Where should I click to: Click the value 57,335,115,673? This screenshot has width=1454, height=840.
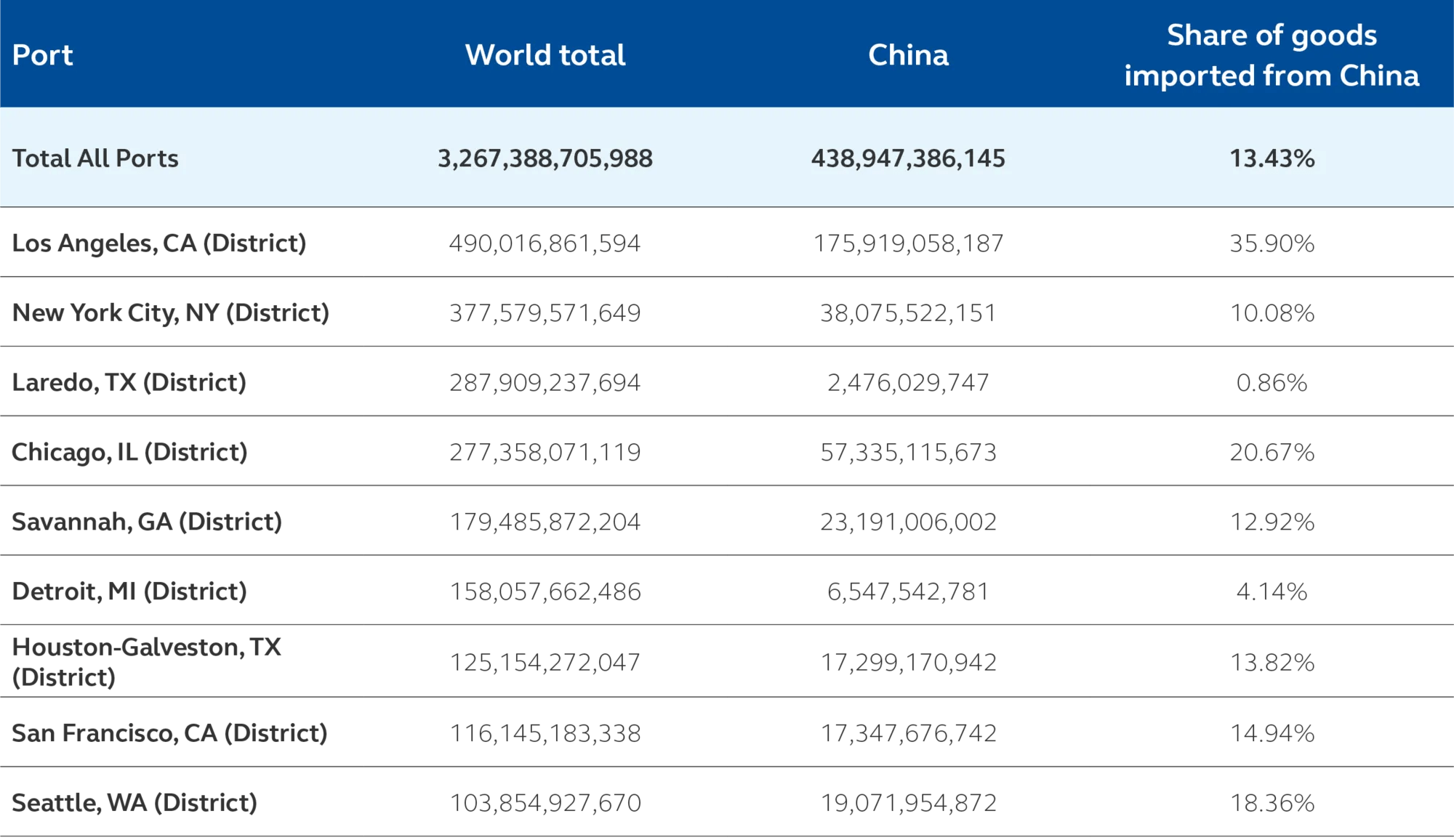click(909, 453)
